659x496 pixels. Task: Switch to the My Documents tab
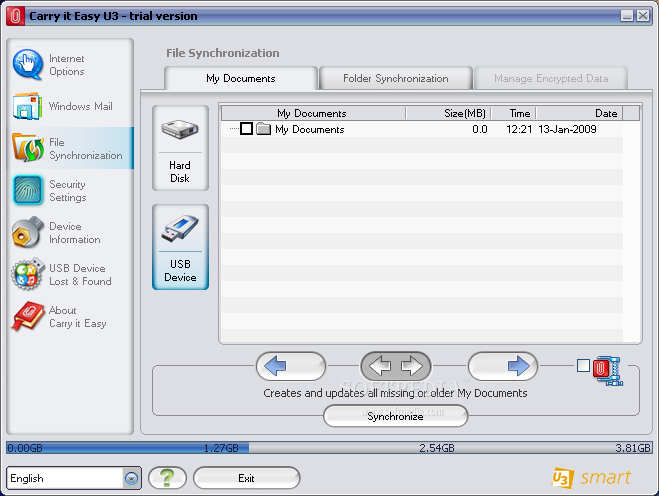point(241,78)
